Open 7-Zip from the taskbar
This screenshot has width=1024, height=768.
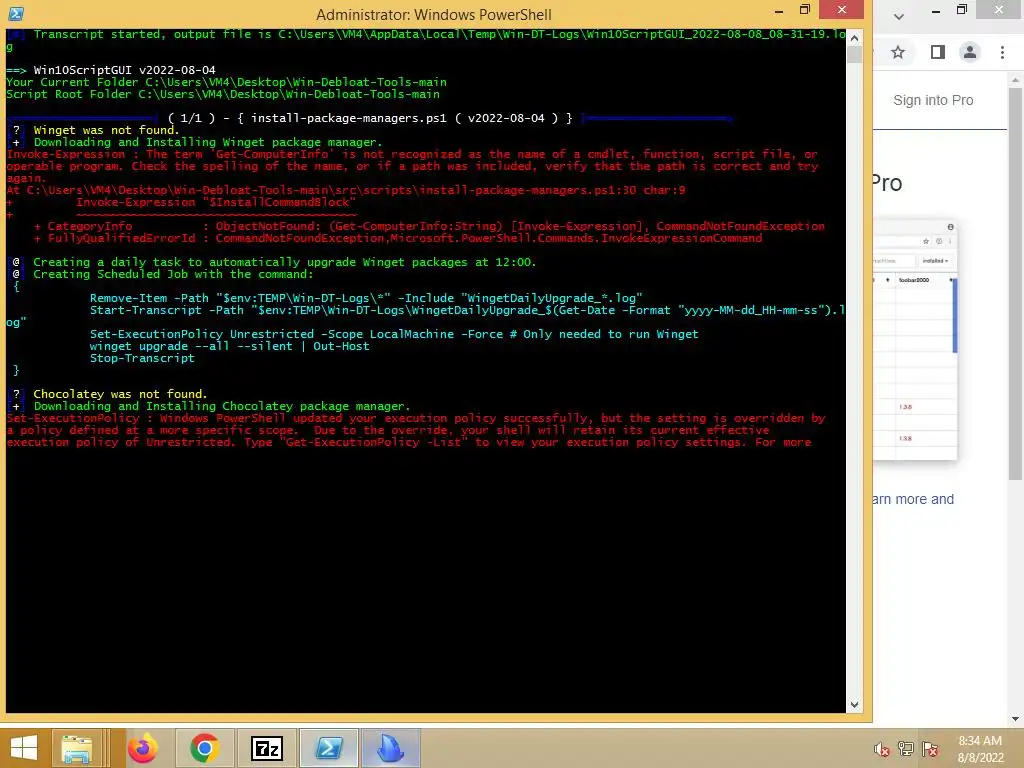tap(266, 748)
